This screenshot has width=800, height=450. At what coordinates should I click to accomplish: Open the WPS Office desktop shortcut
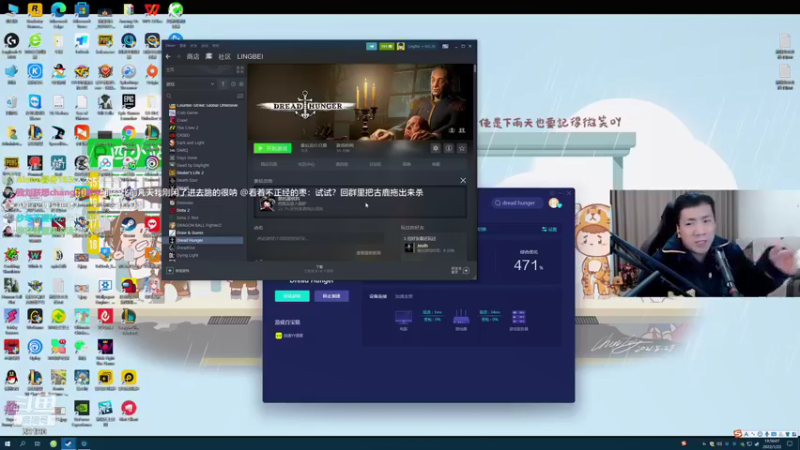[x=152, y=13]
